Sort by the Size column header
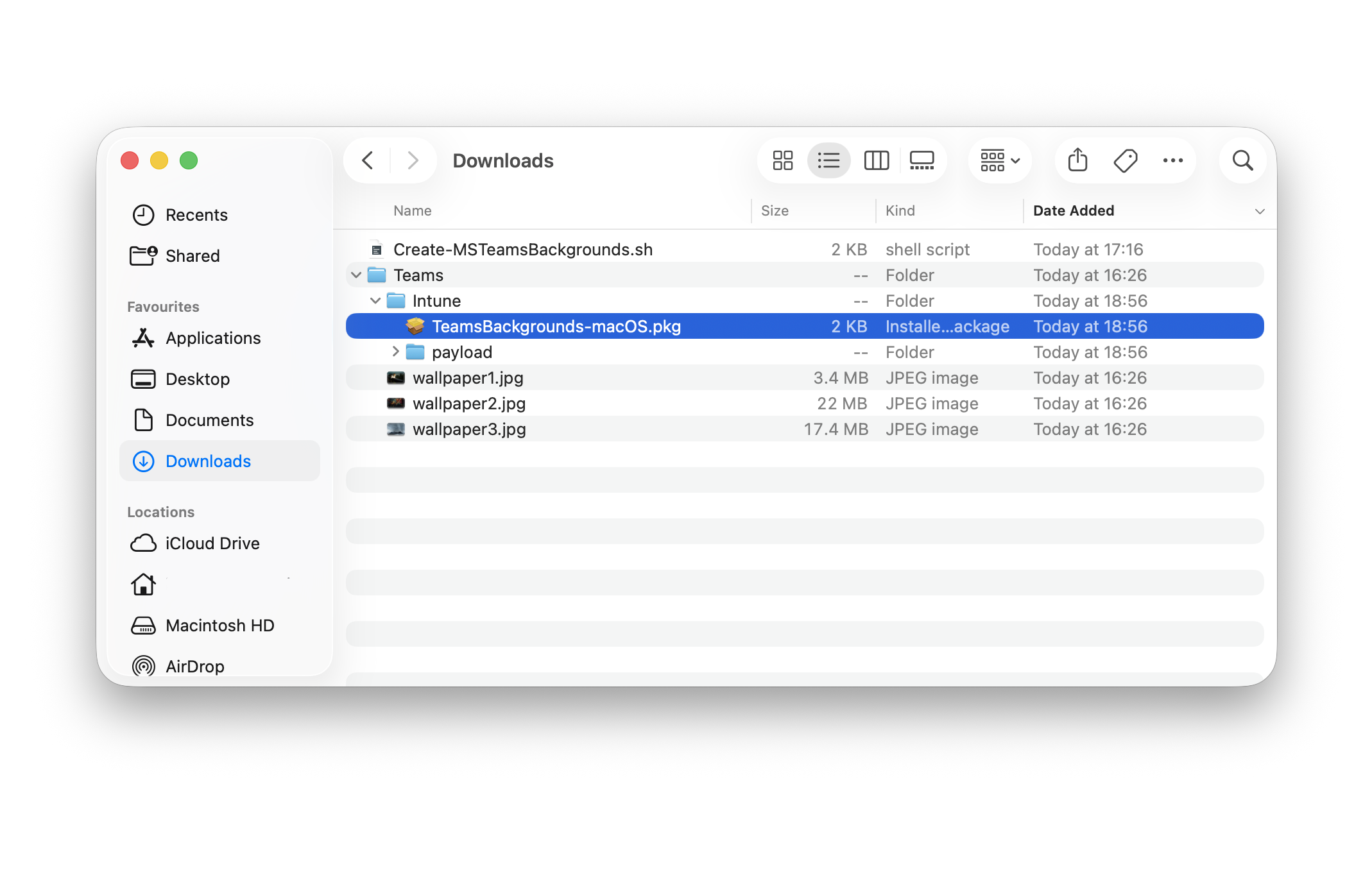The height and width of the screenshot is (870, 1372). pos(775,210)
